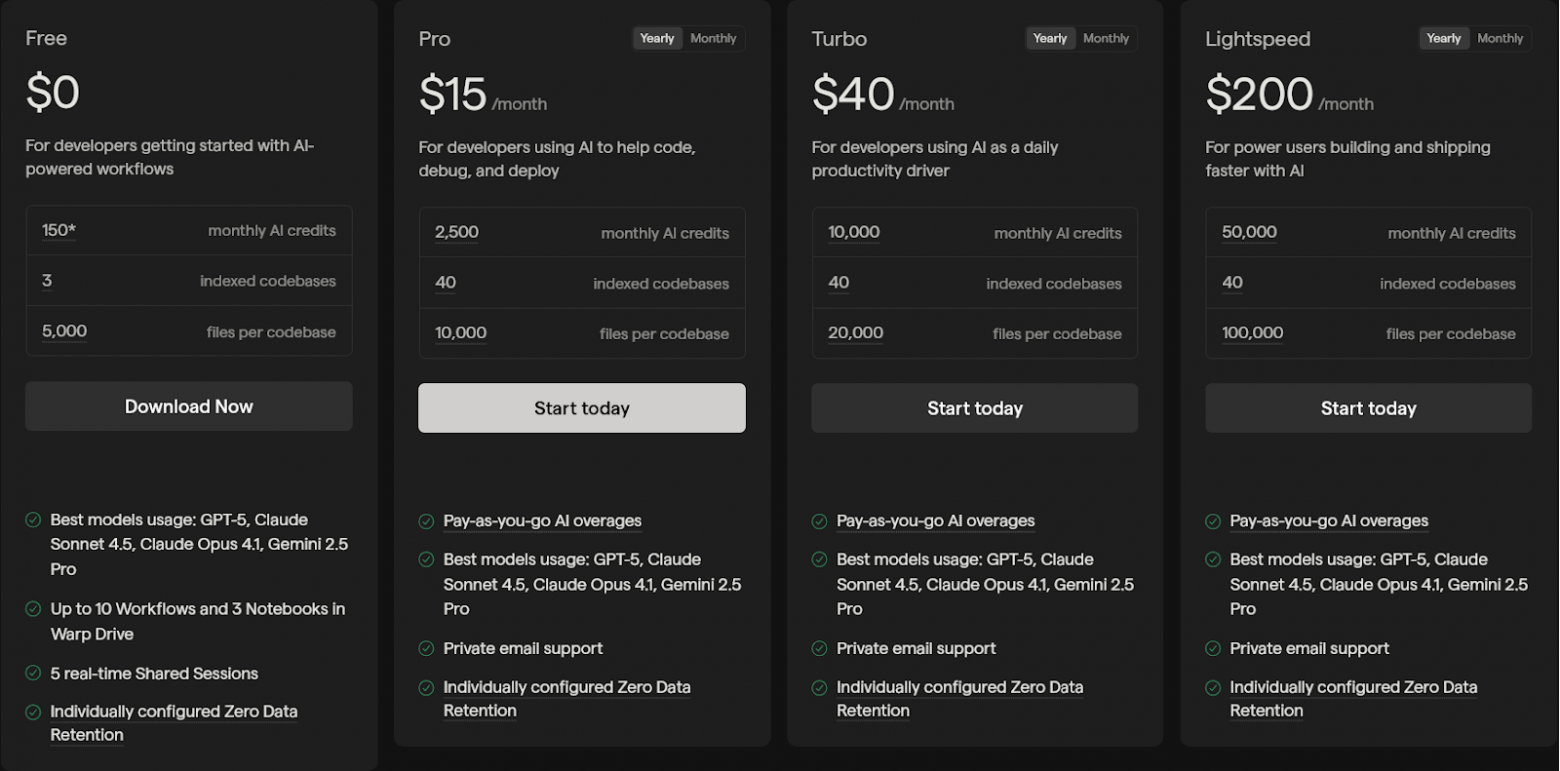The height and width of the screenshot is (771, 1560).
Task: Select Yearly billing for Pro plan
Action: (x=657, y=39)
